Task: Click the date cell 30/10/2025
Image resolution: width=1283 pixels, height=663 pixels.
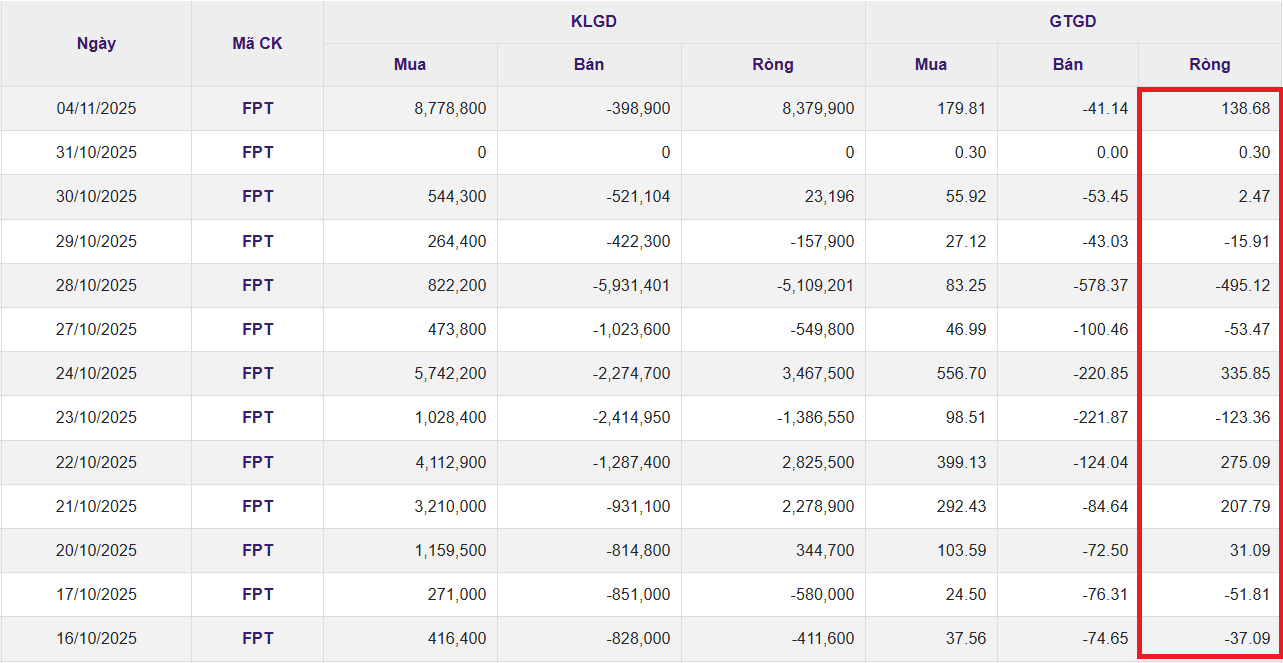Action: click(x=96, y=197)
